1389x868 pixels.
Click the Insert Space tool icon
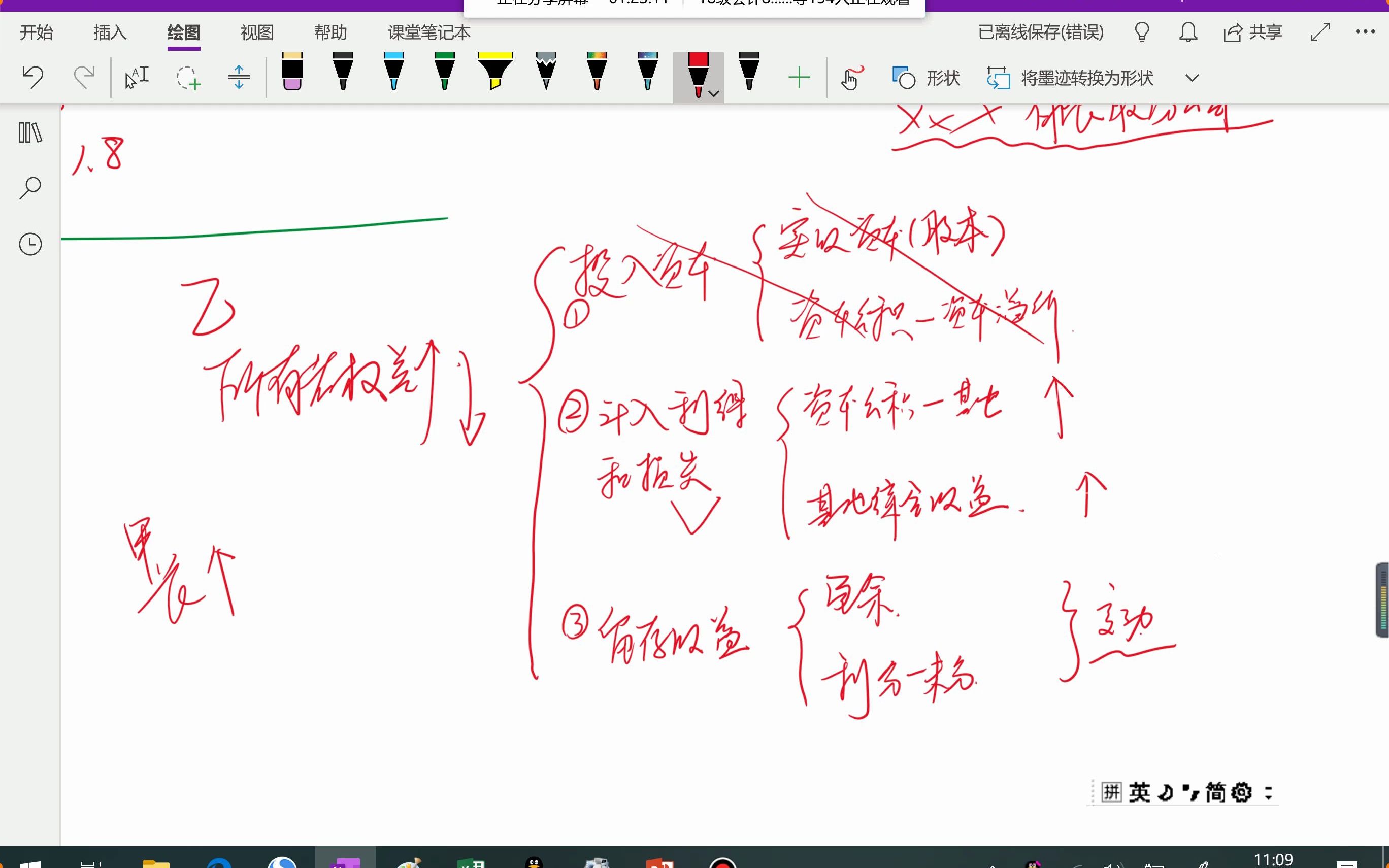(239, 77)
